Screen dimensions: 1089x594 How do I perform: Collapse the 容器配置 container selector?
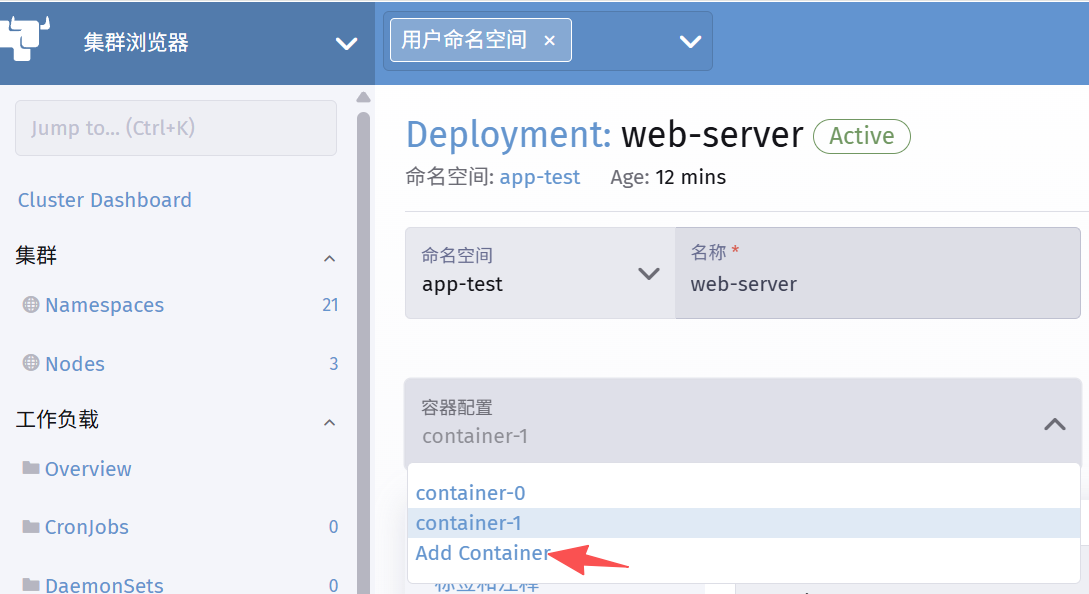[1055, 424]
